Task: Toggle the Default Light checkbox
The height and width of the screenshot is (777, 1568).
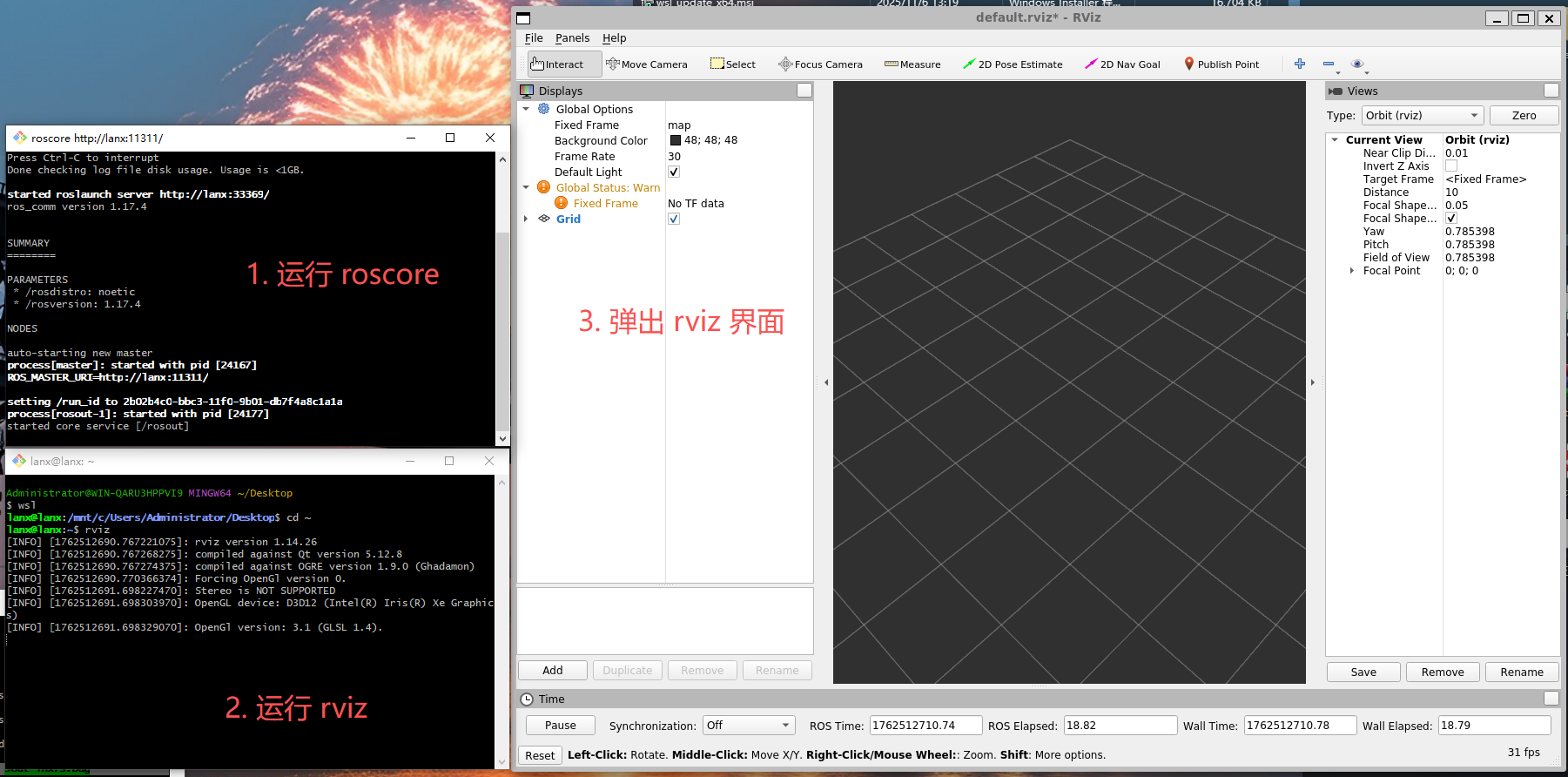Action: point(674,172)
